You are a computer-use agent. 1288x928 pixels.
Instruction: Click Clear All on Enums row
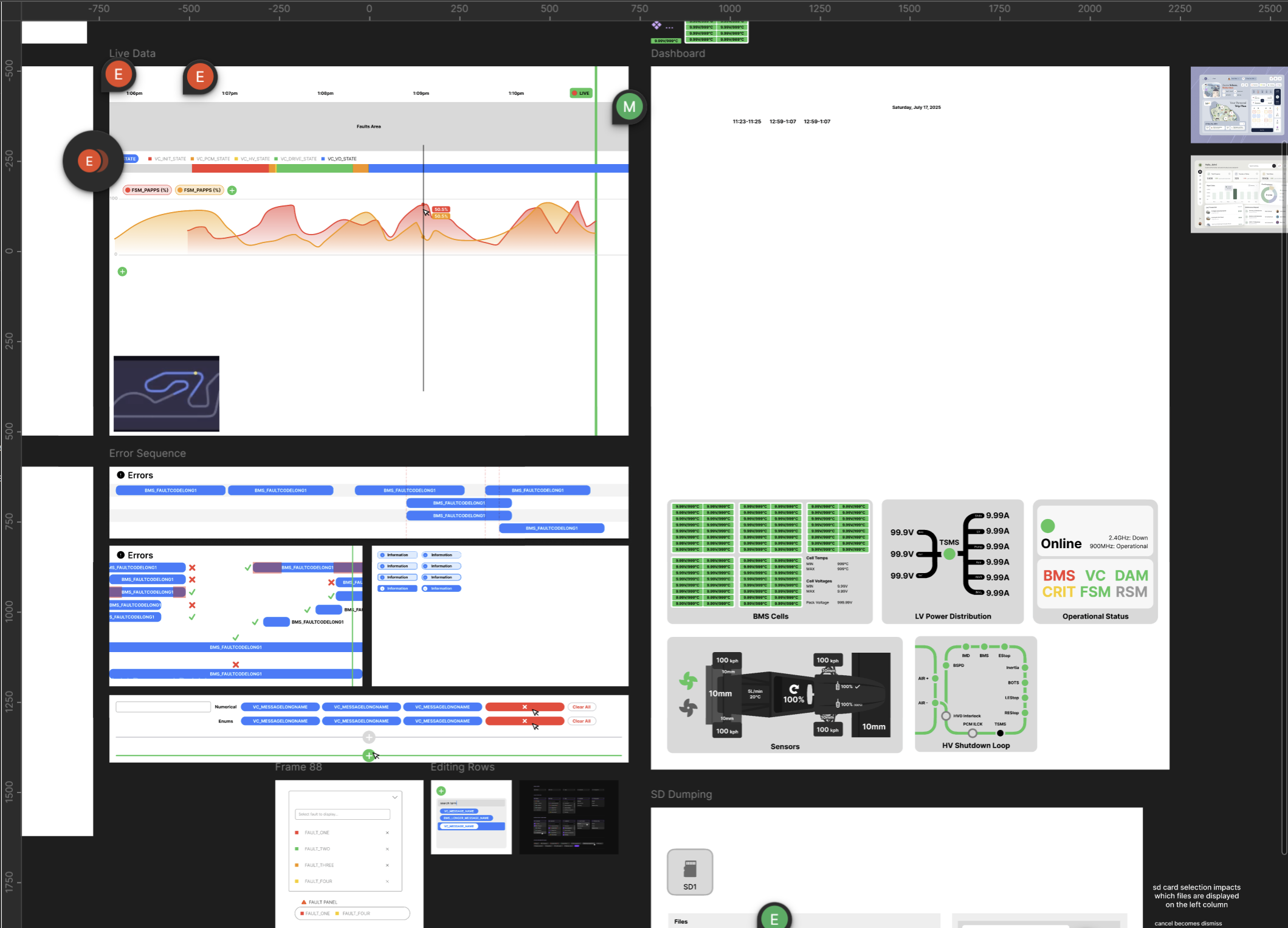pos(581,721)
